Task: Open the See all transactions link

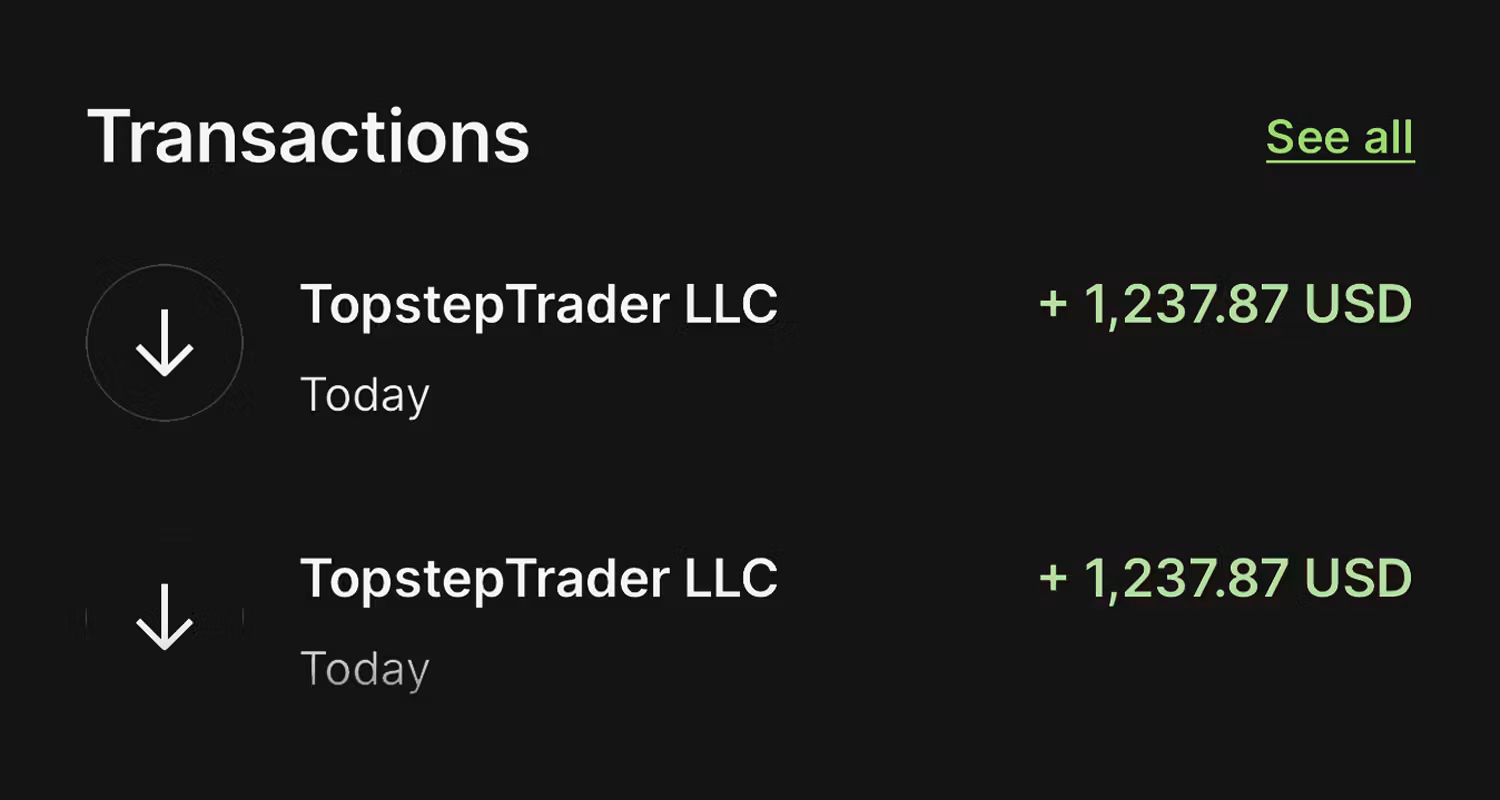Action: (x=1340, y=137)
